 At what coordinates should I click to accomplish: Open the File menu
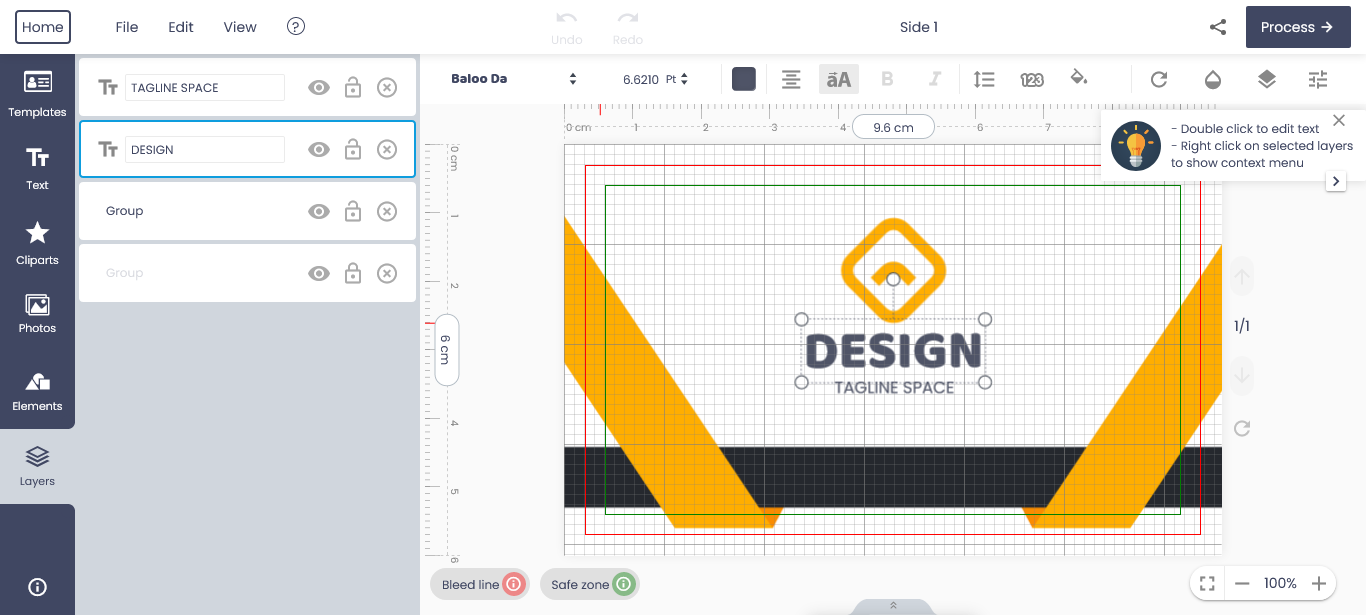point(127,27)
